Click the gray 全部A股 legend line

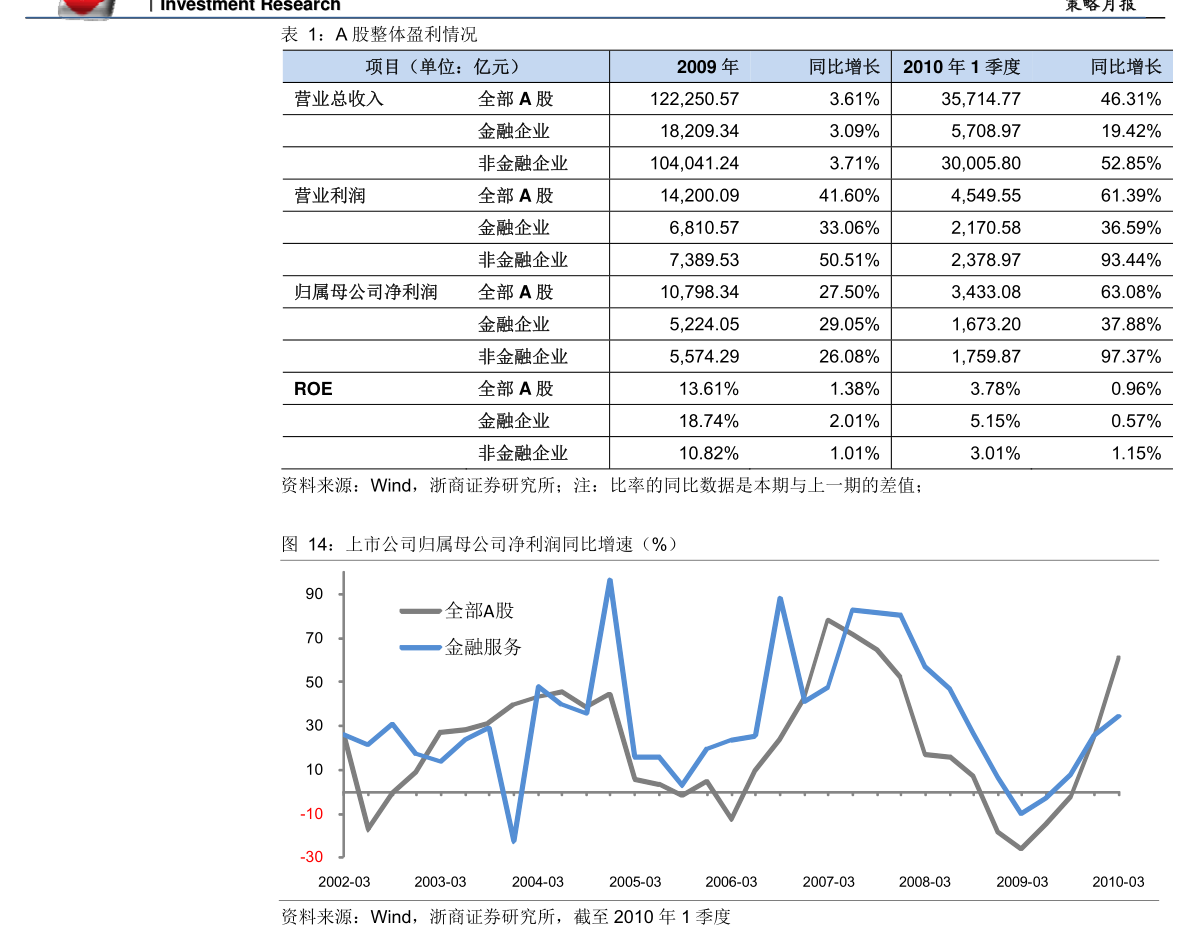point(421,611)
